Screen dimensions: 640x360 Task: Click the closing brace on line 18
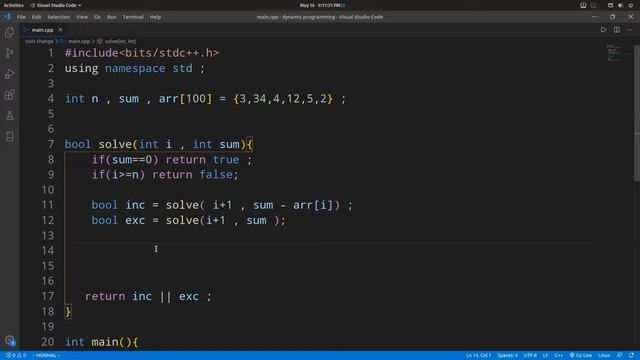(x=68, y=312)
